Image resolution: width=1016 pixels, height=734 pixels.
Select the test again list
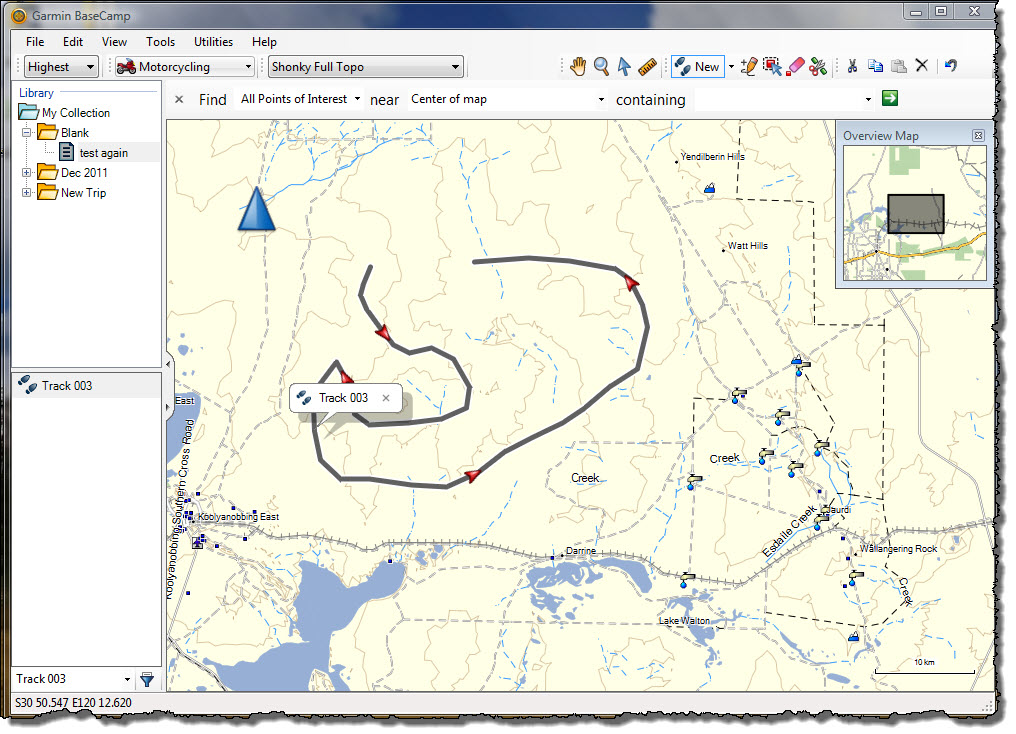(x=104, y=153)
